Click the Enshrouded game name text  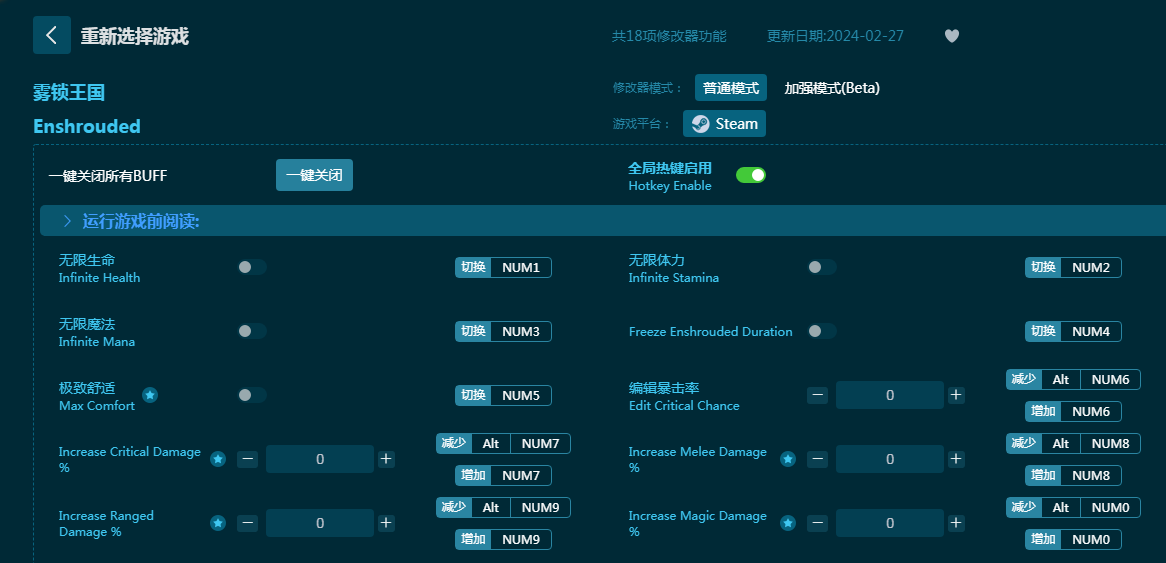[x=87, y=126]
